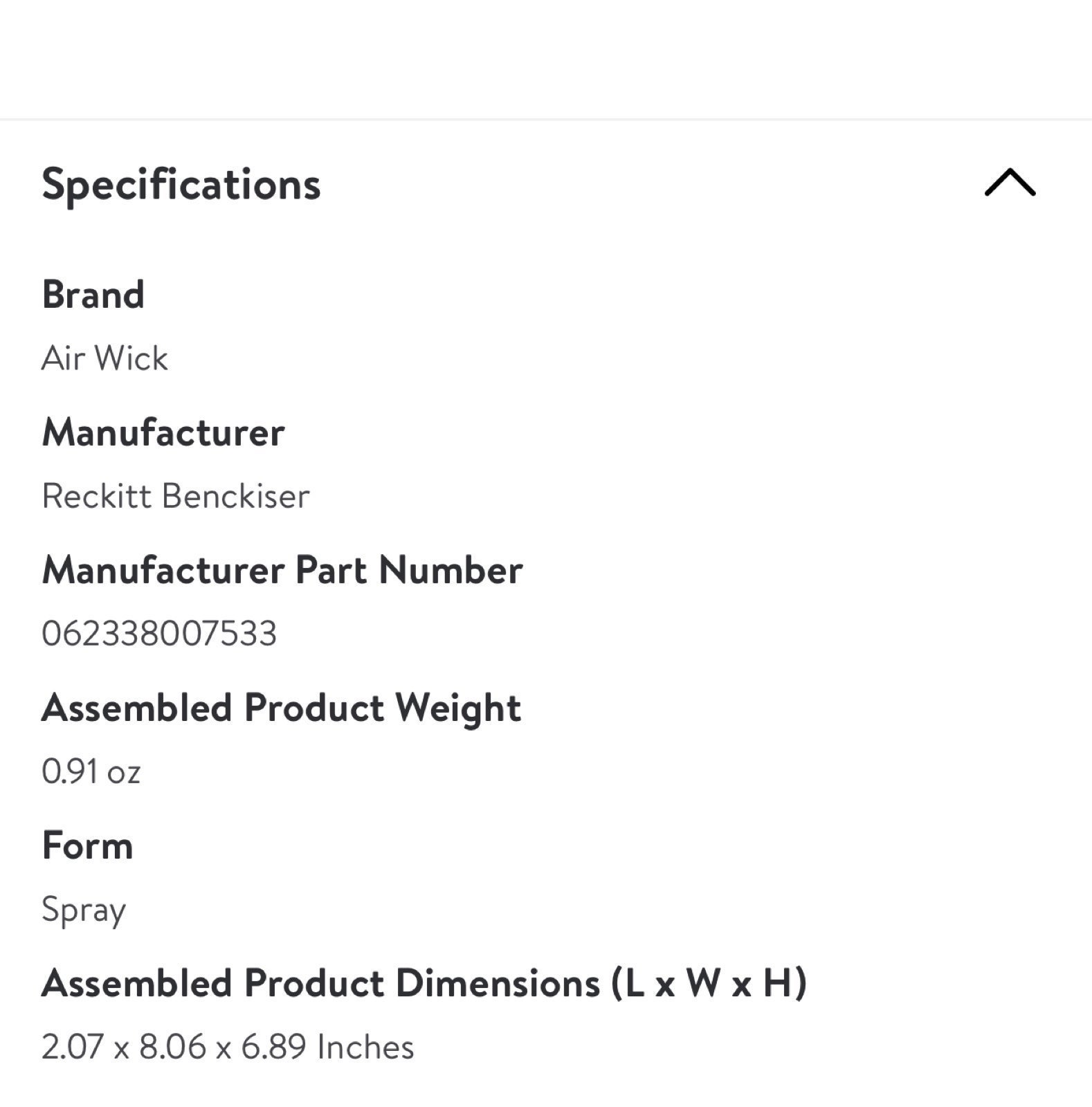Image resolution: width=1092 pixels, height=1107 pixels.
Task: Click the word Inches in the dimensions value
Action: click(x=365, y=1047)
